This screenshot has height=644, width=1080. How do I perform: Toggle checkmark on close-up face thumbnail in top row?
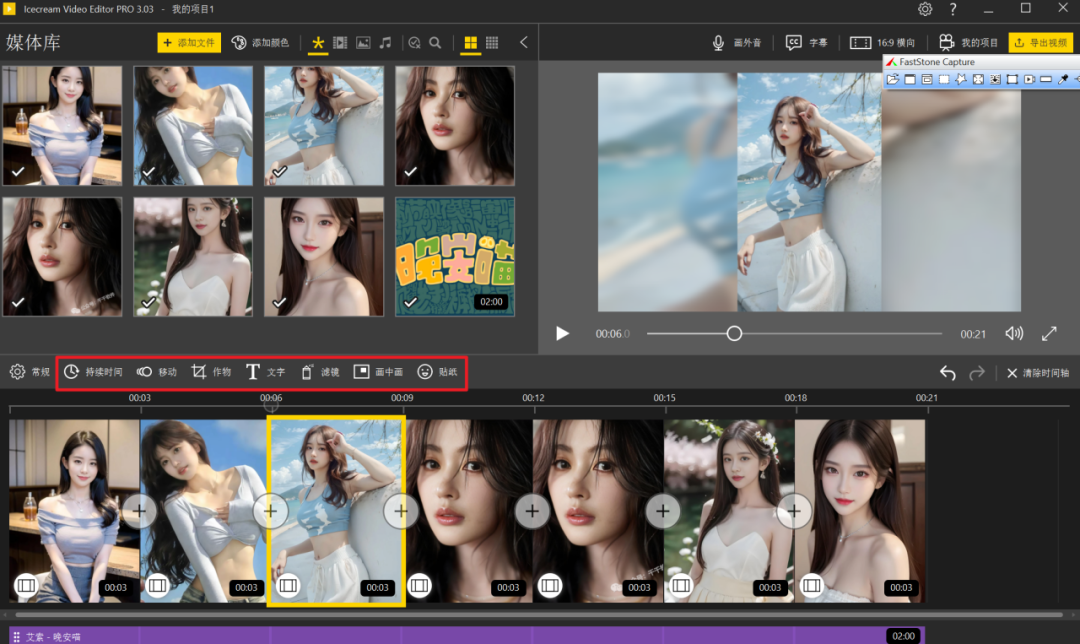tap(411, 172)
